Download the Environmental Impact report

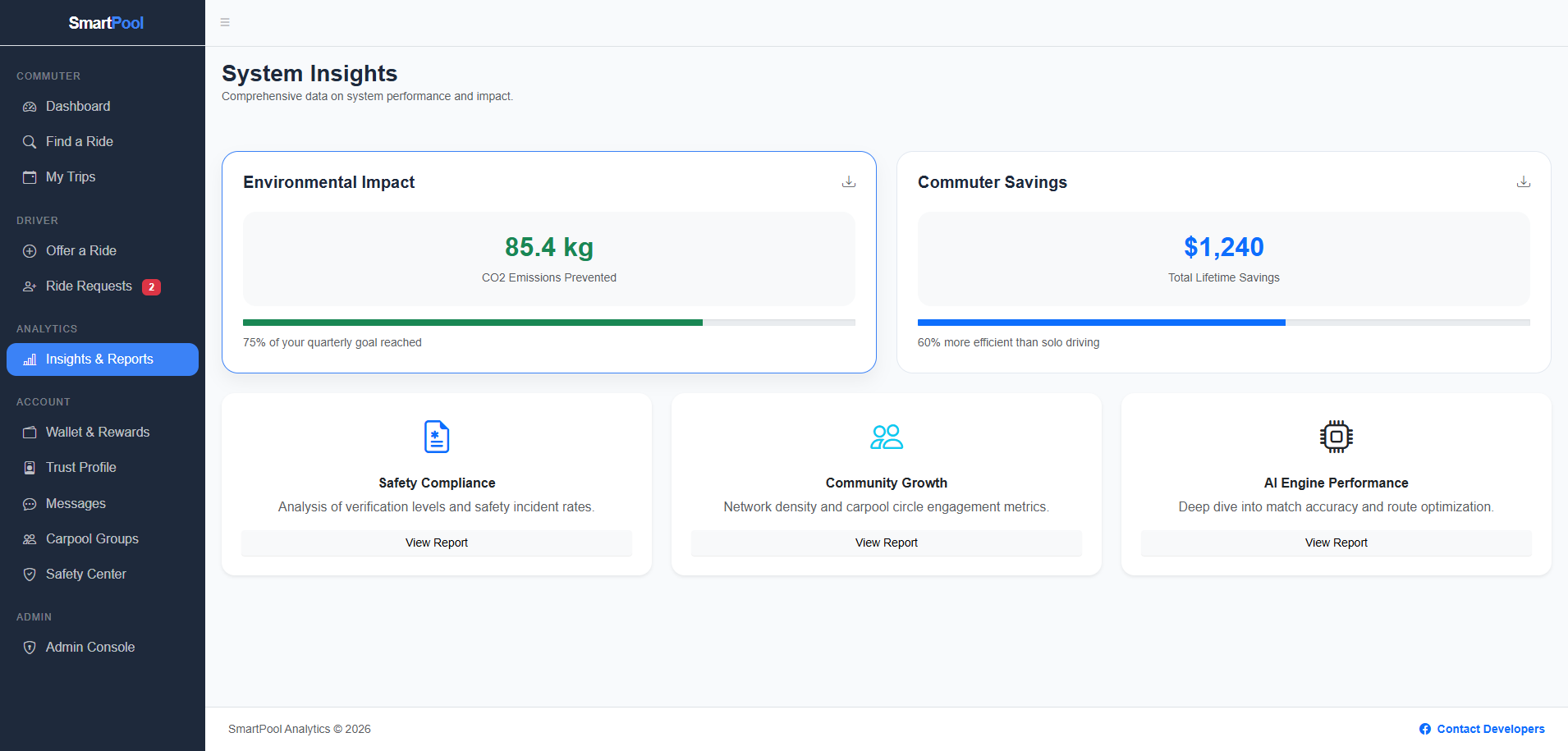point(848,181)
